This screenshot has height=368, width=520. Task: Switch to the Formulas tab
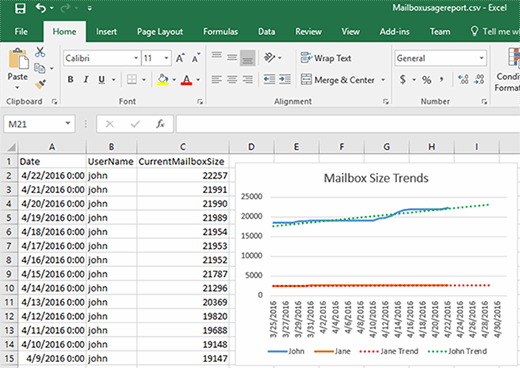point(220,32)
